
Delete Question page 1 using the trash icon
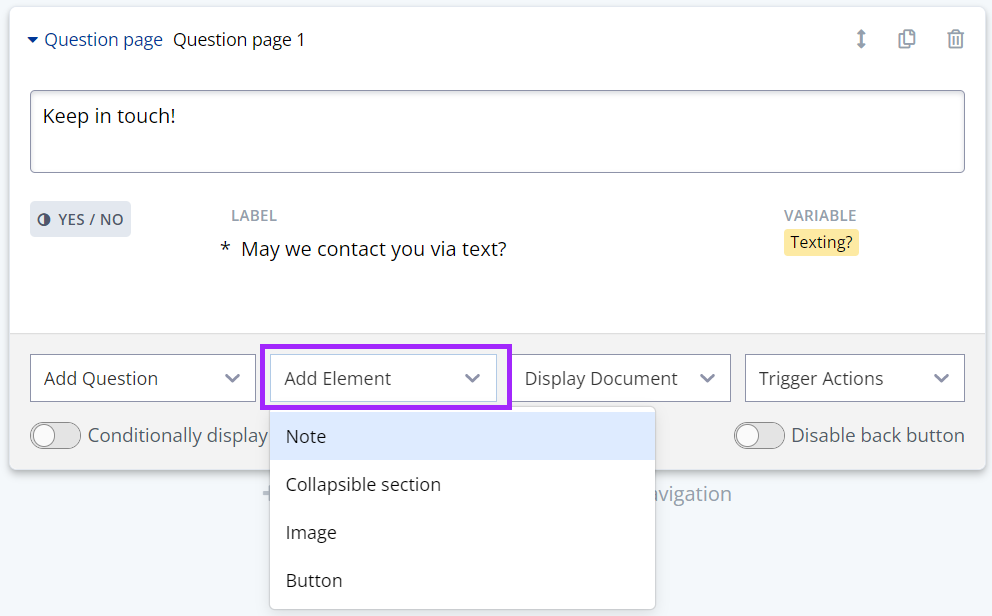pyautogui.click(x=955, y=39)
